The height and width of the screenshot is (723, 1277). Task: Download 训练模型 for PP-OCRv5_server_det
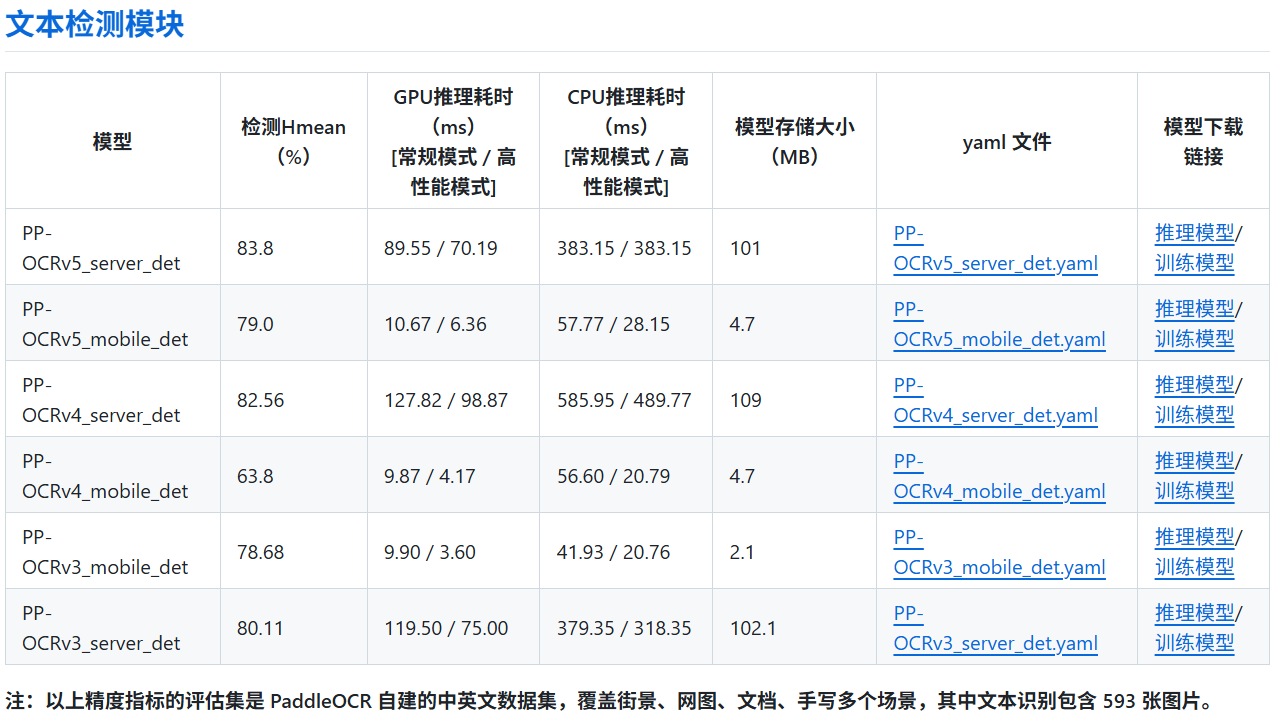[x=1194, y=263]
